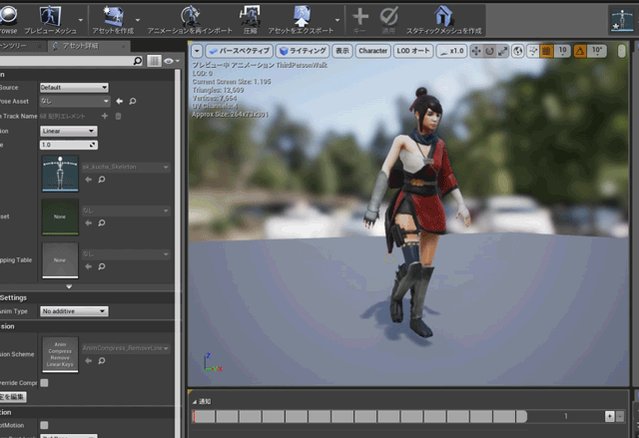The image size is (639, 438).
Task: Enable the RootMotion checkbox
Action: click(44, 425)
